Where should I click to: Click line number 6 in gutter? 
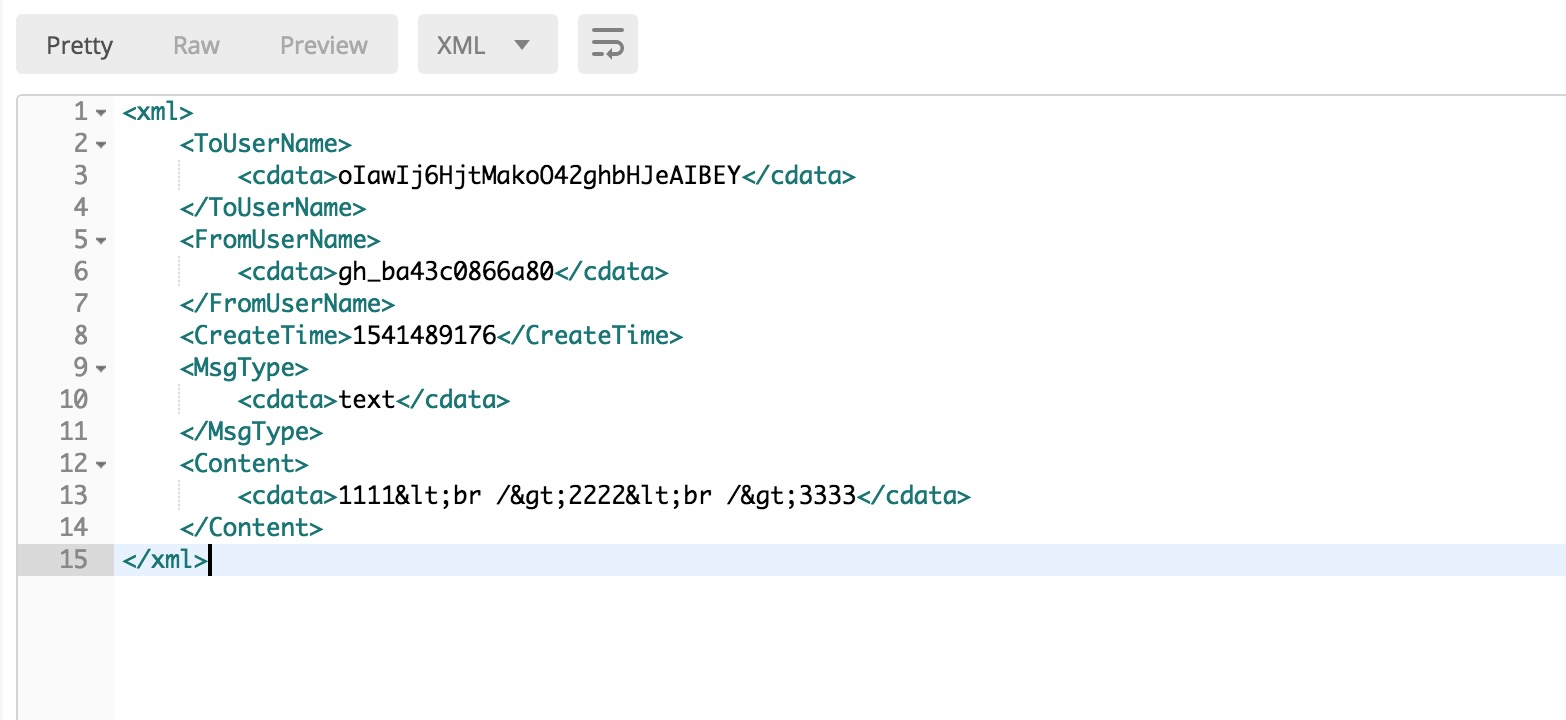80,272
